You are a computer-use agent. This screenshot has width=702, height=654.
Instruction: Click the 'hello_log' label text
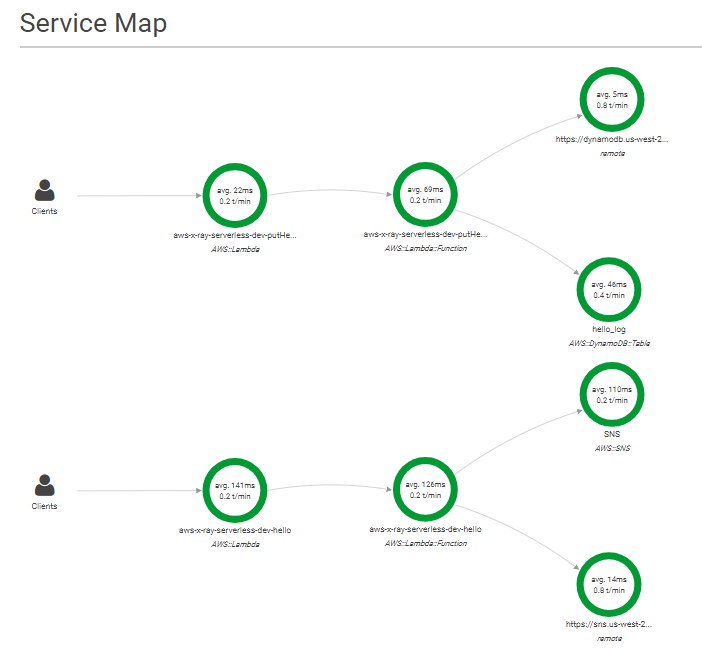[609, 329]
